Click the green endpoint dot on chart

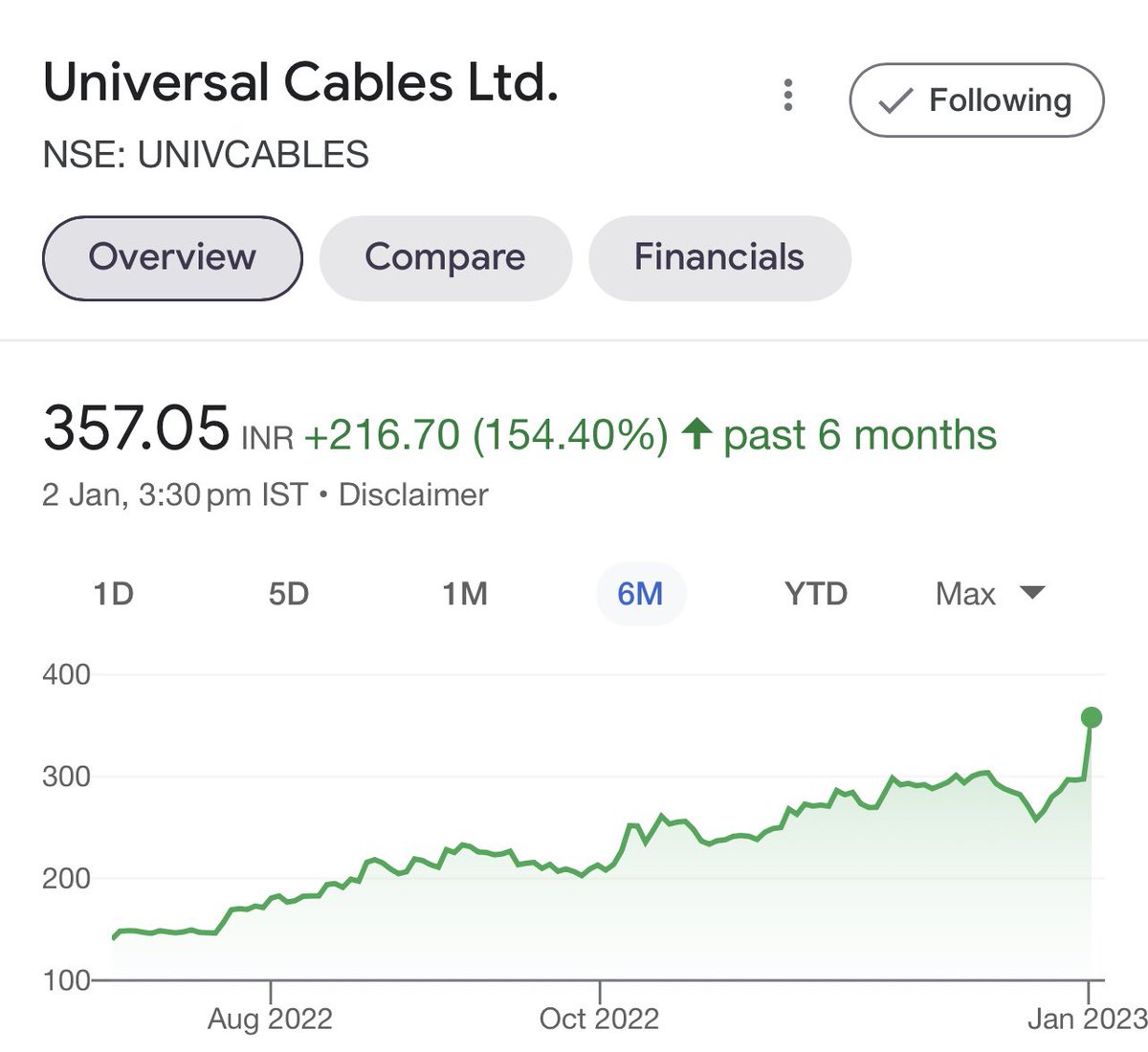tap(1091, 717)
